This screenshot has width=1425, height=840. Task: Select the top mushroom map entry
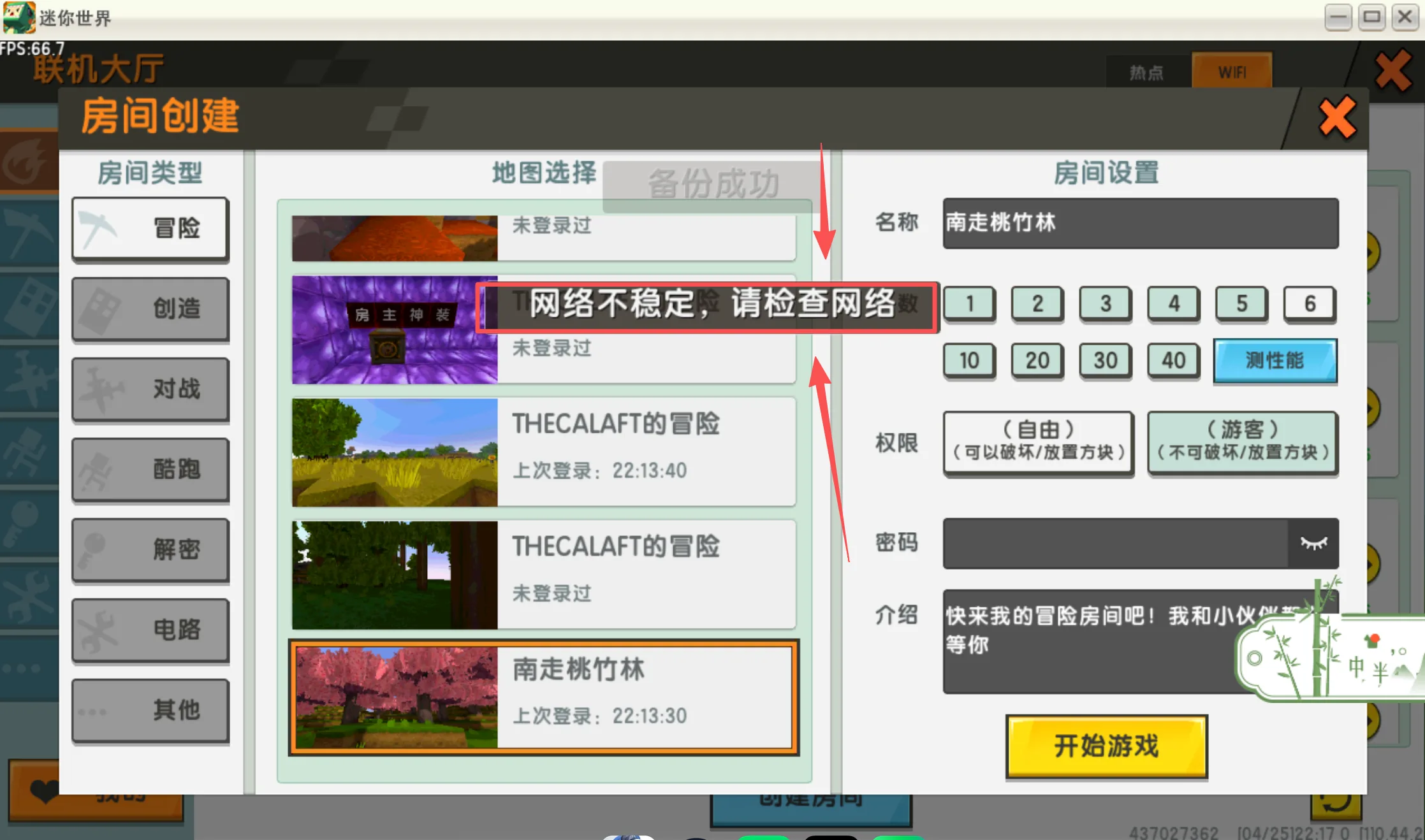(x=544, y=238)
